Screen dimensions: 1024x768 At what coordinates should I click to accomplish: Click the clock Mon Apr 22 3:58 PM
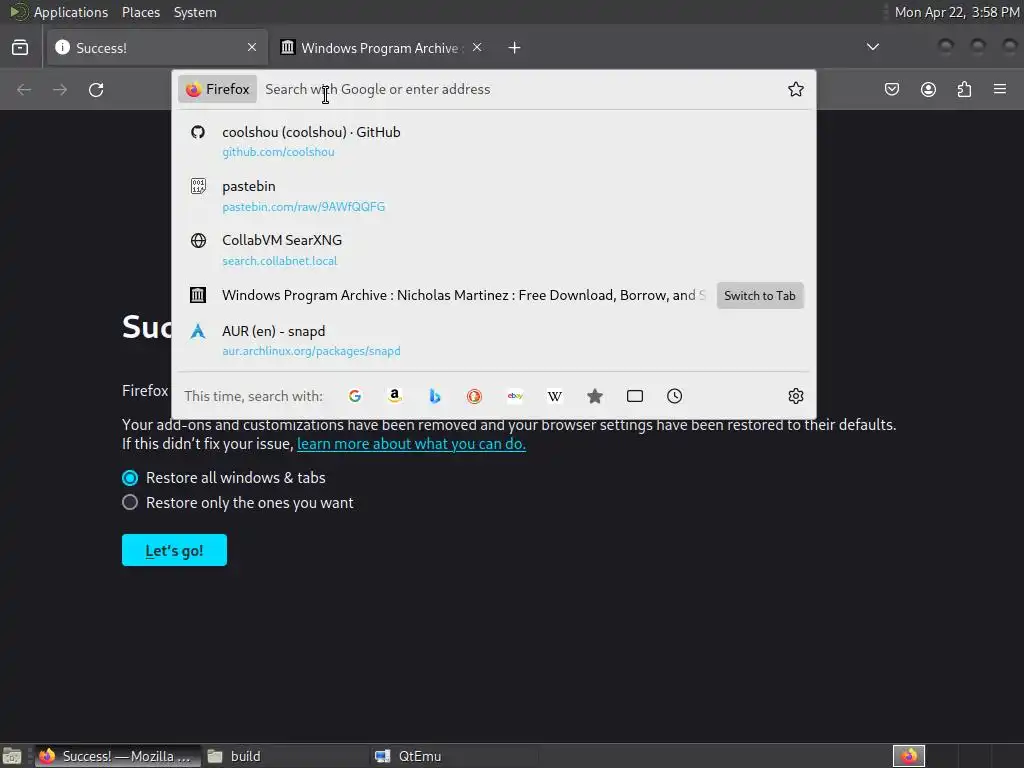point(957,12)
